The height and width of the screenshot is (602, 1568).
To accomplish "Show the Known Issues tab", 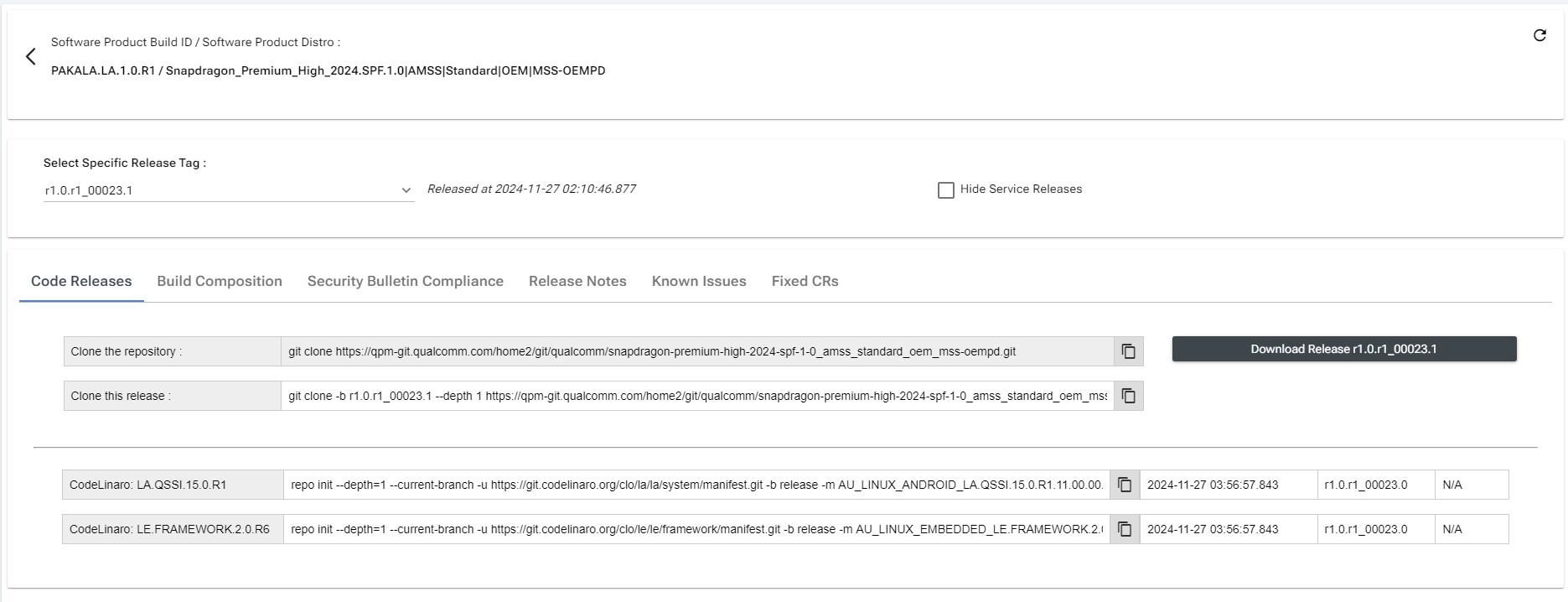I will tap(699, 282).
